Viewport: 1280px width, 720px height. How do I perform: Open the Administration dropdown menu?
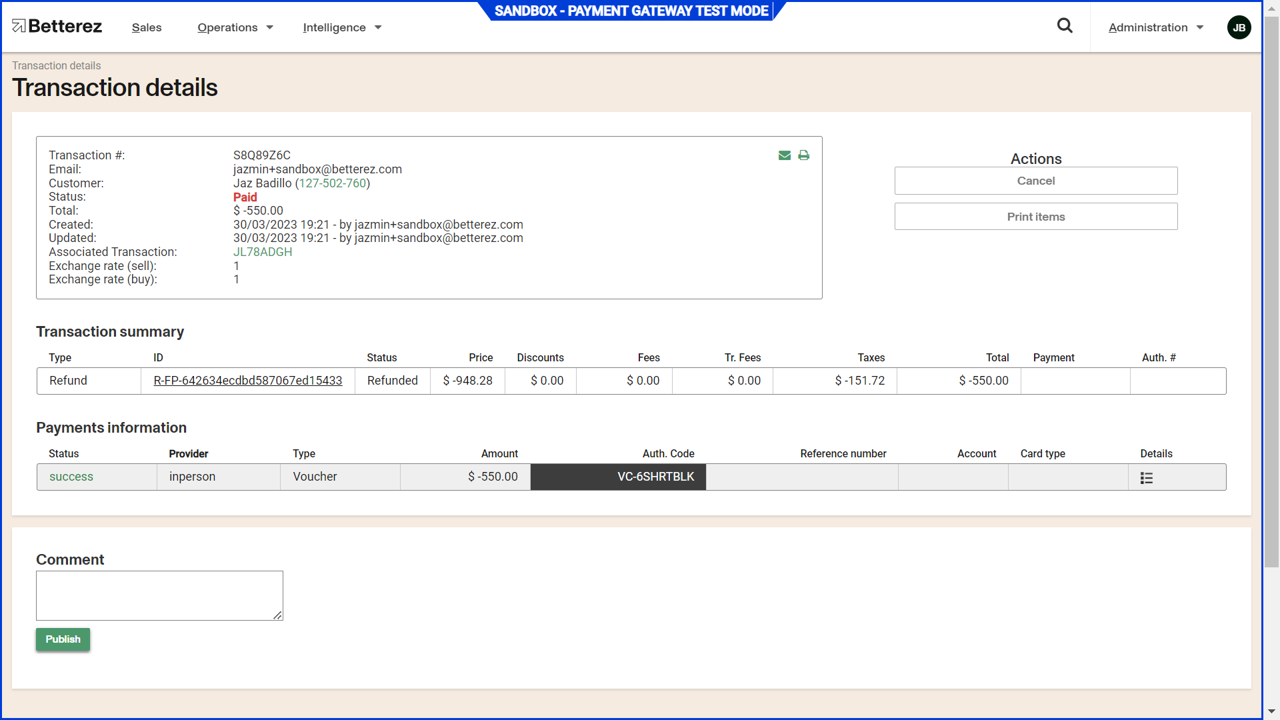(1155, 28)
